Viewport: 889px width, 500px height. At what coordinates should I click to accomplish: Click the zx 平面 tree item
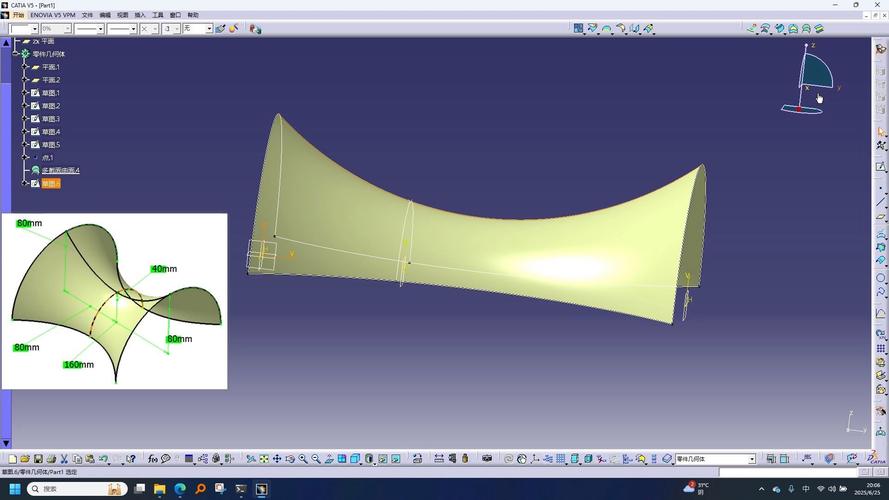pos(43,41)
